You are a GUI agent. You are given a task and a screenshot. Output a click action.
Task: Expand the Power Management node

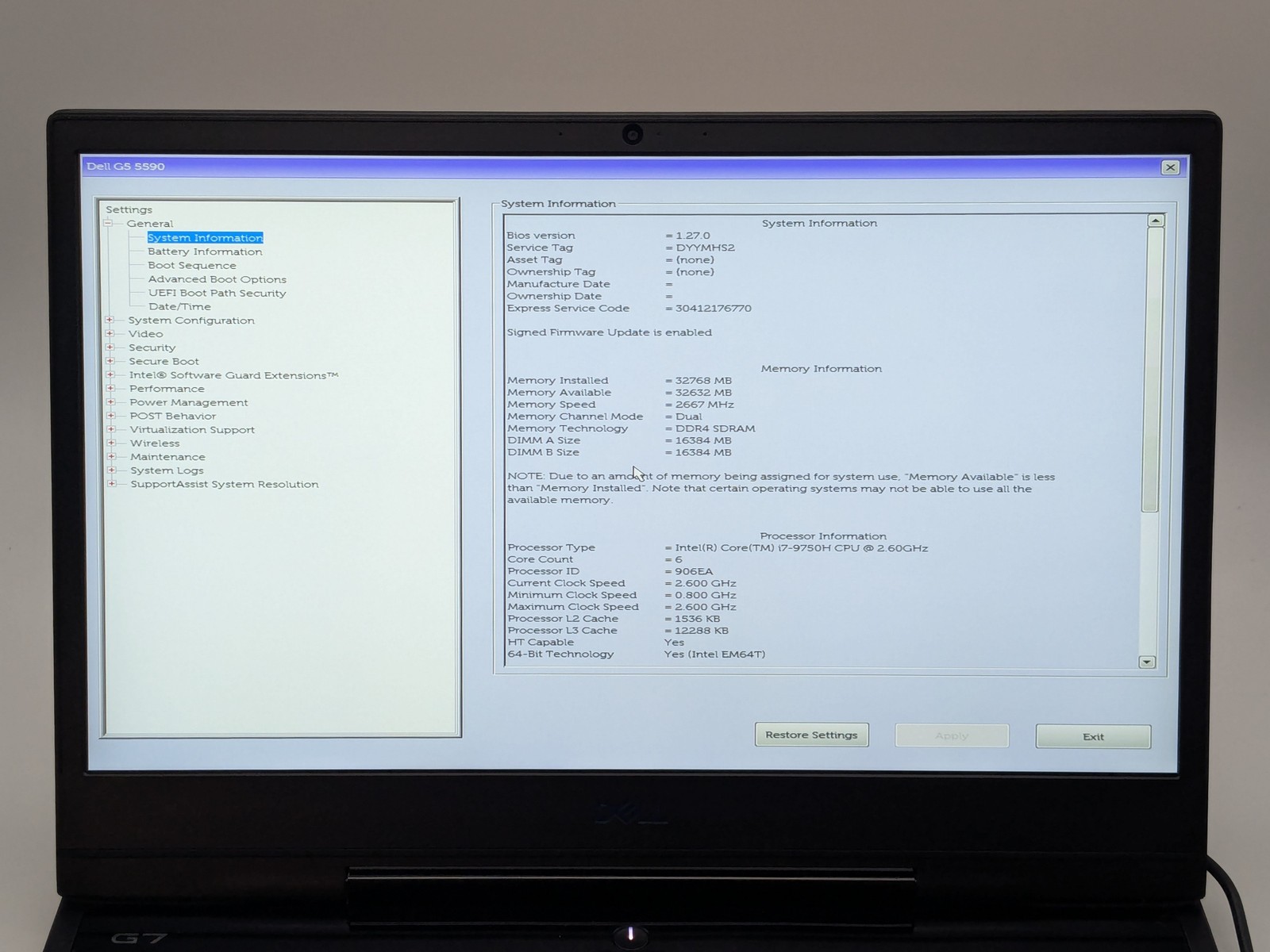tap(110, 402)
